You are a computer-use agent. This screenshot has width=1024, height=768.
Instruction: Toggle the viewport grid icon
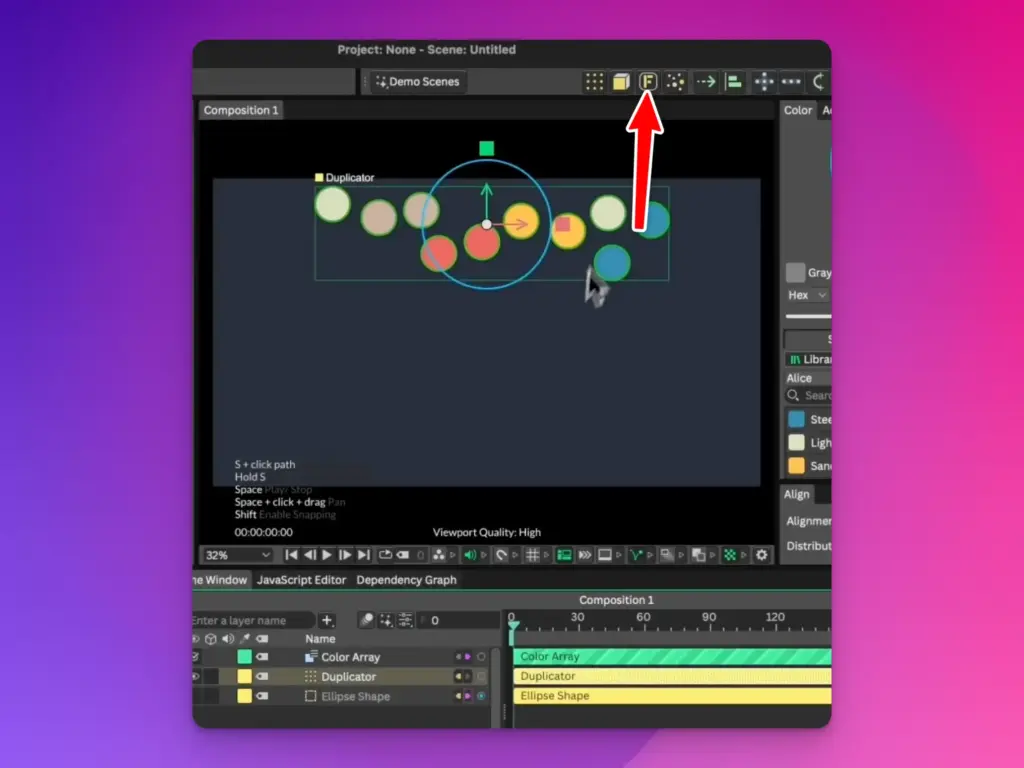(532, 555)
